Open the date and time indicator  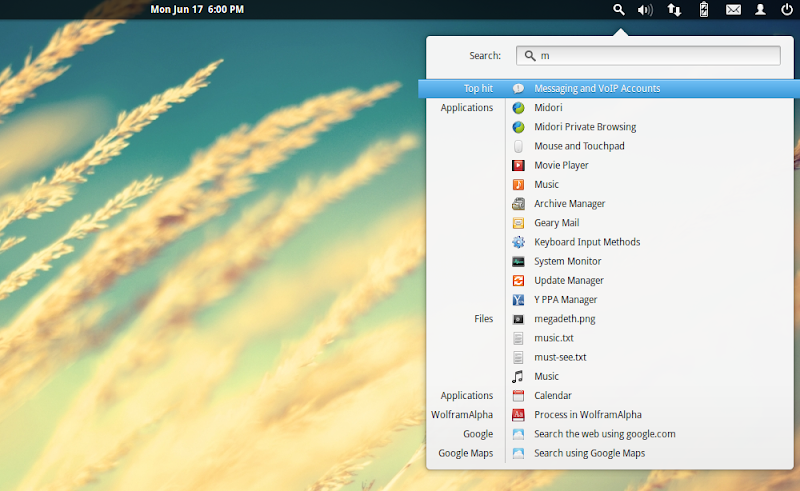tap(197, 10)
